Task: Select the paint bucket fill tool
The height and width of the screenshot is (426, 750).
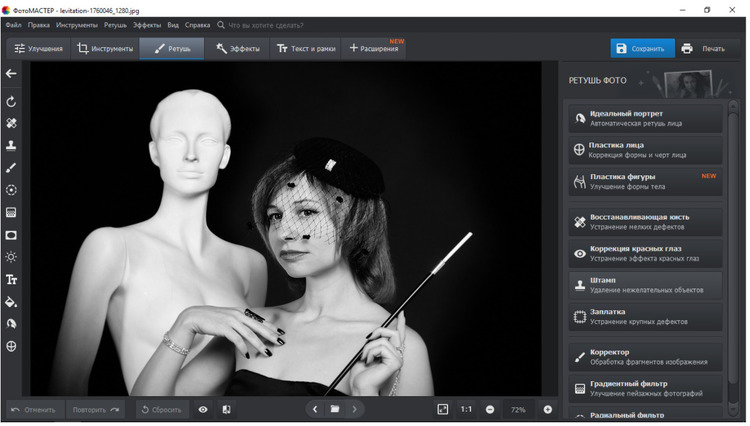Action: point(11,302)
